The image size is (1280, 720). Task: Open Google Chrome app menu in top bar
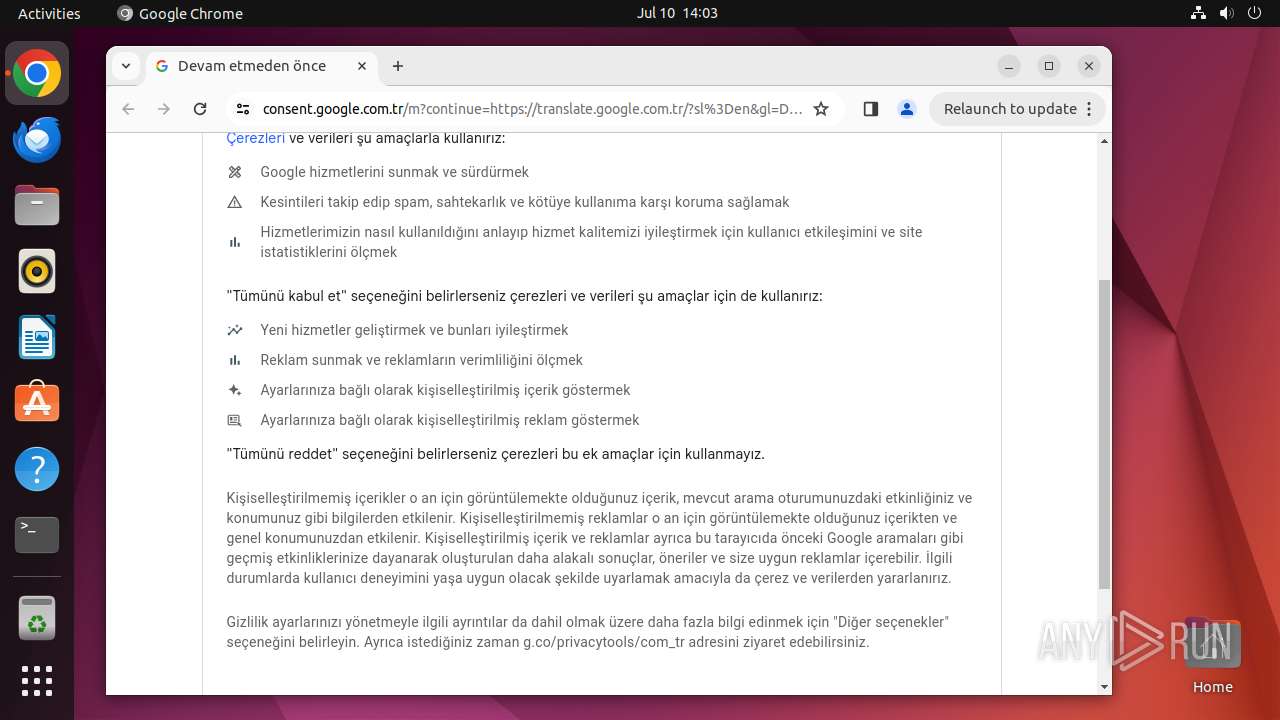click(x=180, y=13)
